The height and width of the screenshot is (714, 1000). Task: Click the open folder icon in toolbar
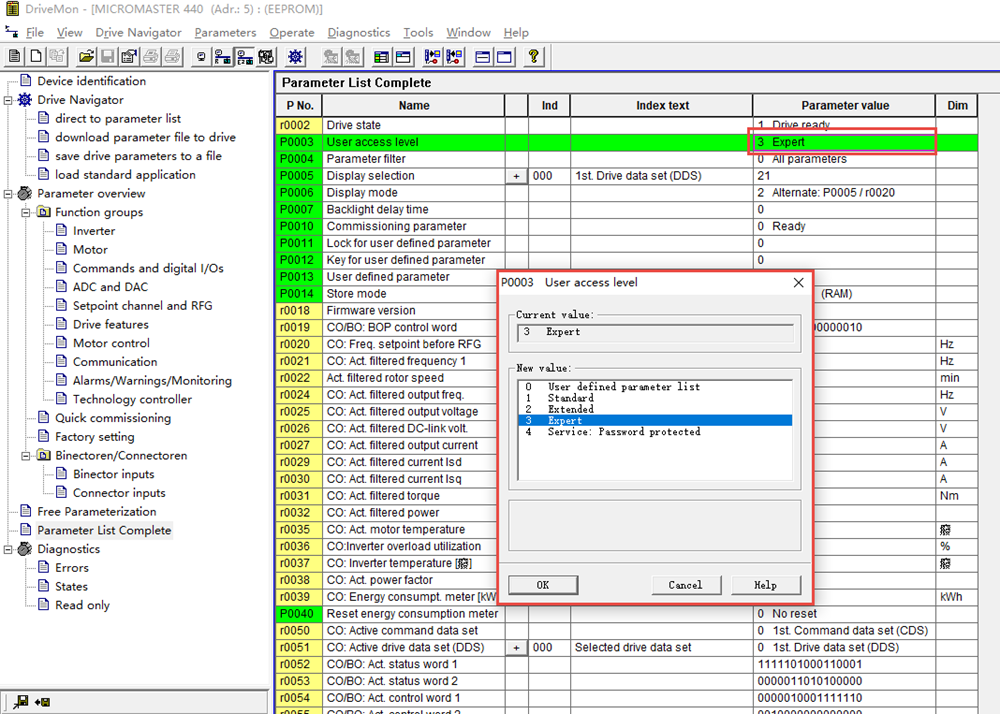pyautogui.click(x=87, y=57)
